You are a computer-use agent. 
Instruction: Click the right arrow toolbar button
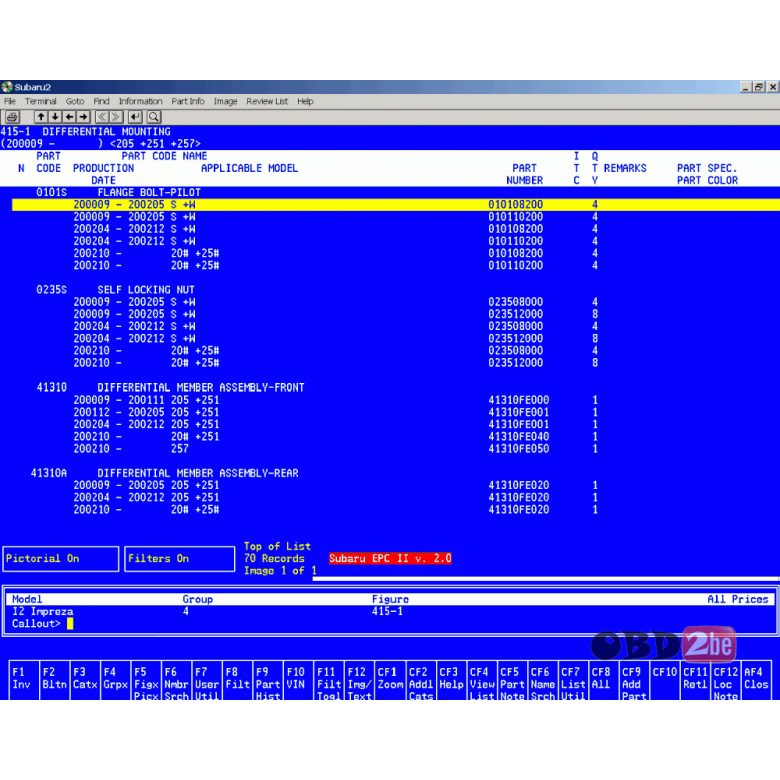[83, 117]
